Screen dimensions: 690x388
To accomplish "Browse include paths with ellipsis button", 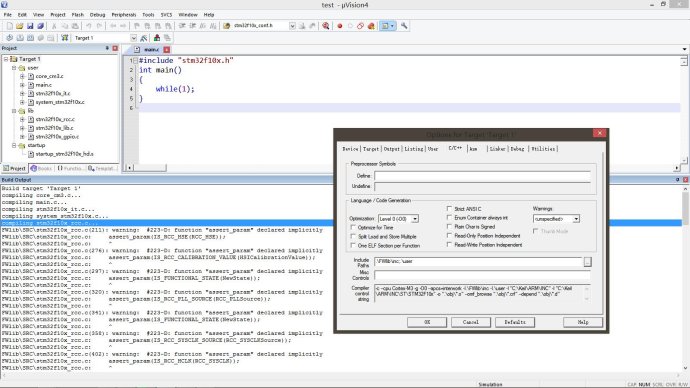I will [587, 262].
